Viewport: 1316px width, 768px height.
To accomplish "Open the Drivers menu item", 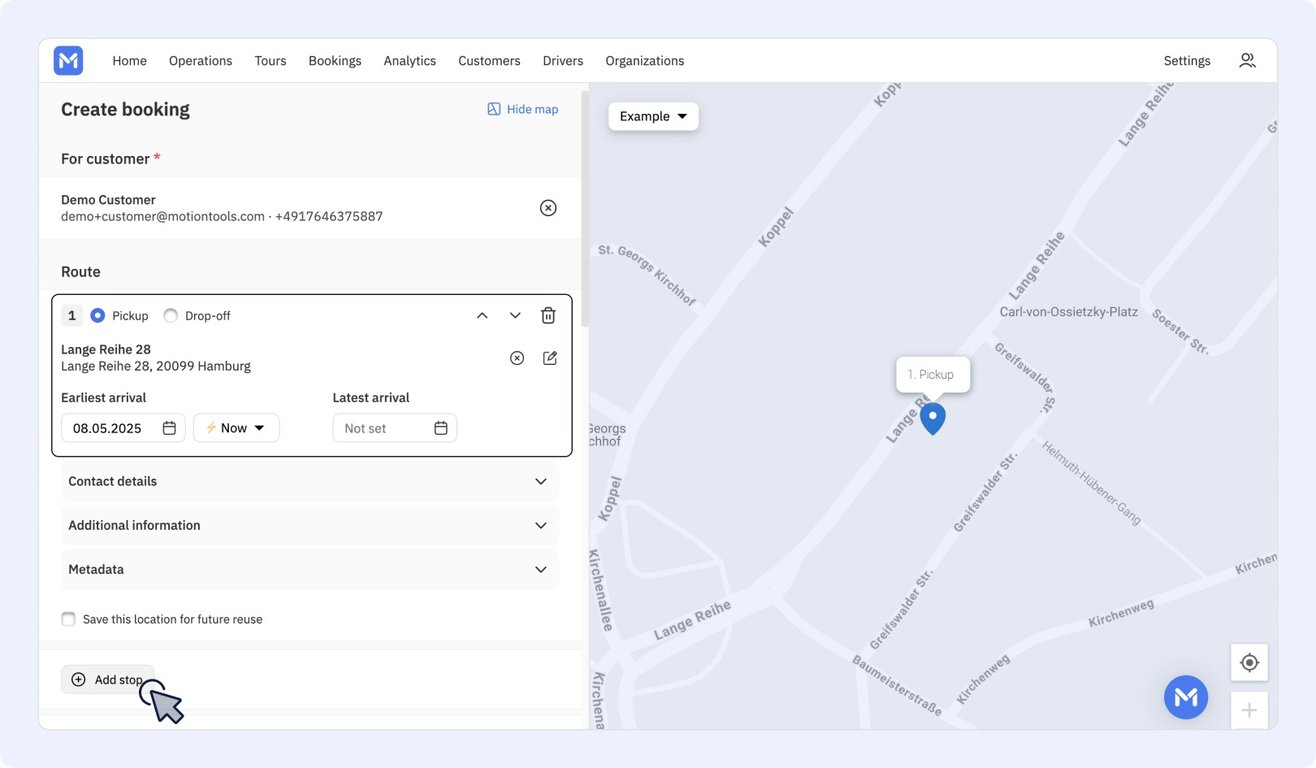I will coord(563,61).
